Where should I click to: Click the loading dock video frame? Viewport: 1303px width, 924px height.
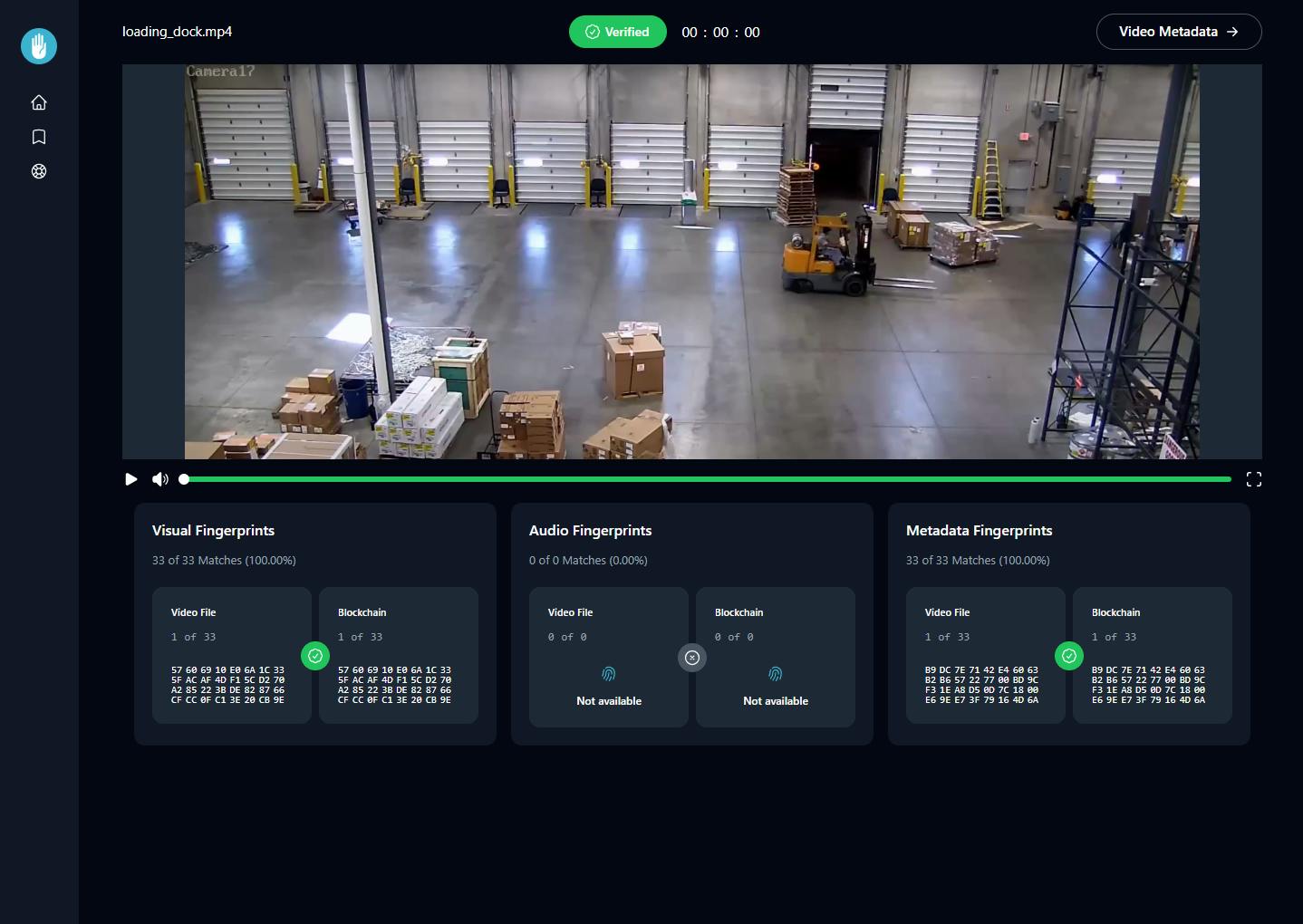pyautogui.click(x=692, y=261)
